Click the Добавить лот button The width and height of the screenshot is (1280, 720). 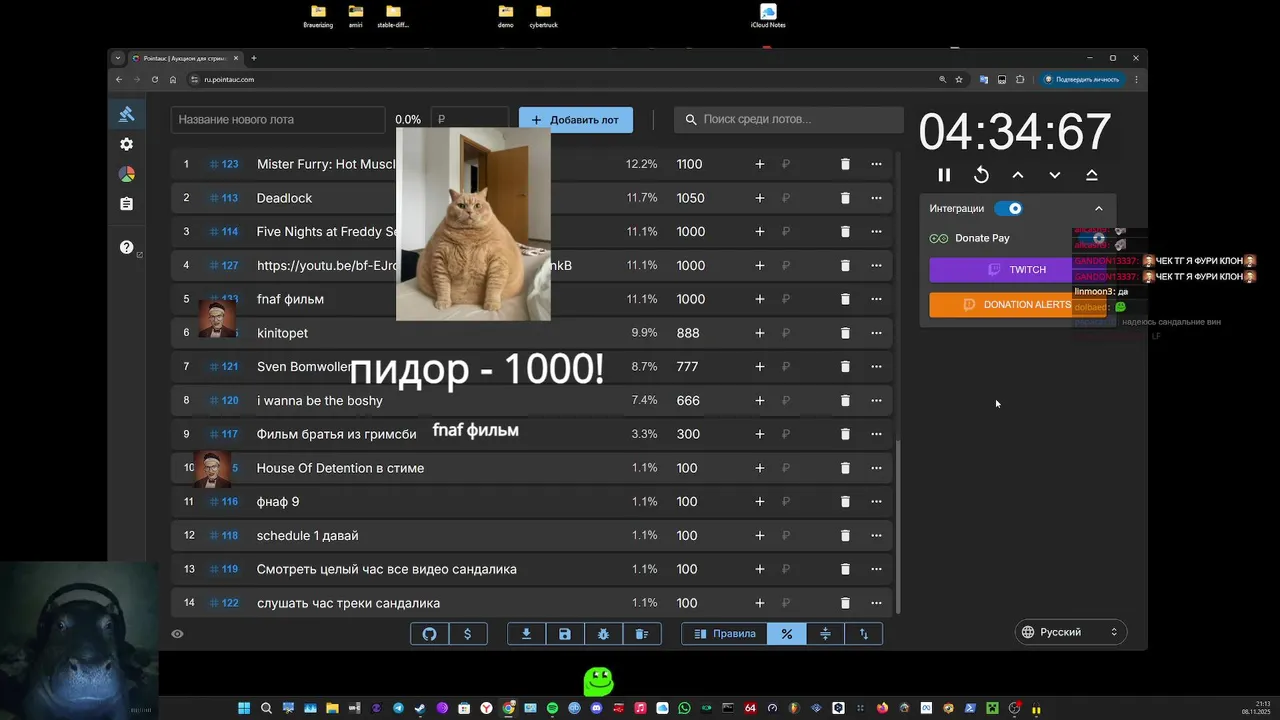point(576,119)
